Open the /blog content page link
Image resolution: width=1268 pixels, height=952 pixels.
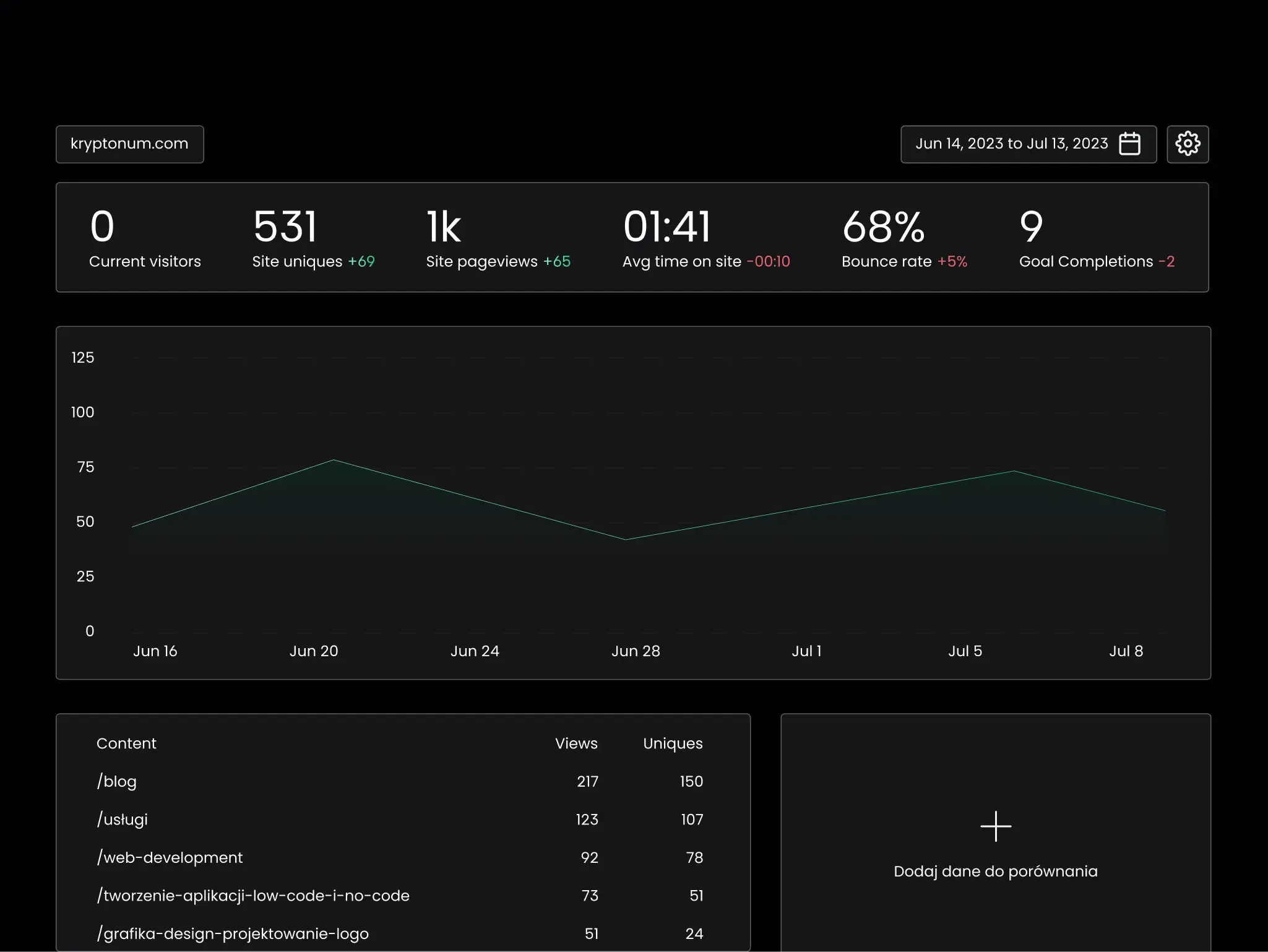click(x=116, y=781)
